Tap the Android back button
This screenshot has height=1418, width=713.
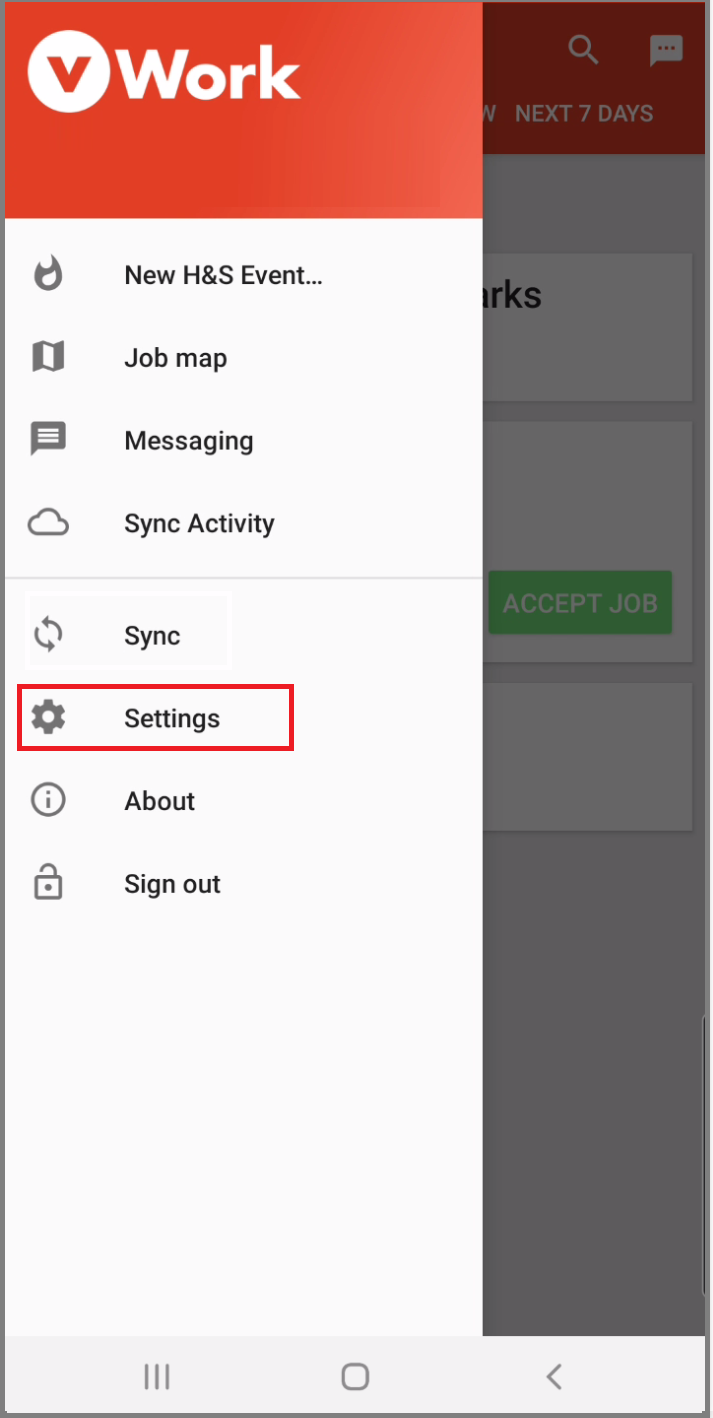(554, 1376)
